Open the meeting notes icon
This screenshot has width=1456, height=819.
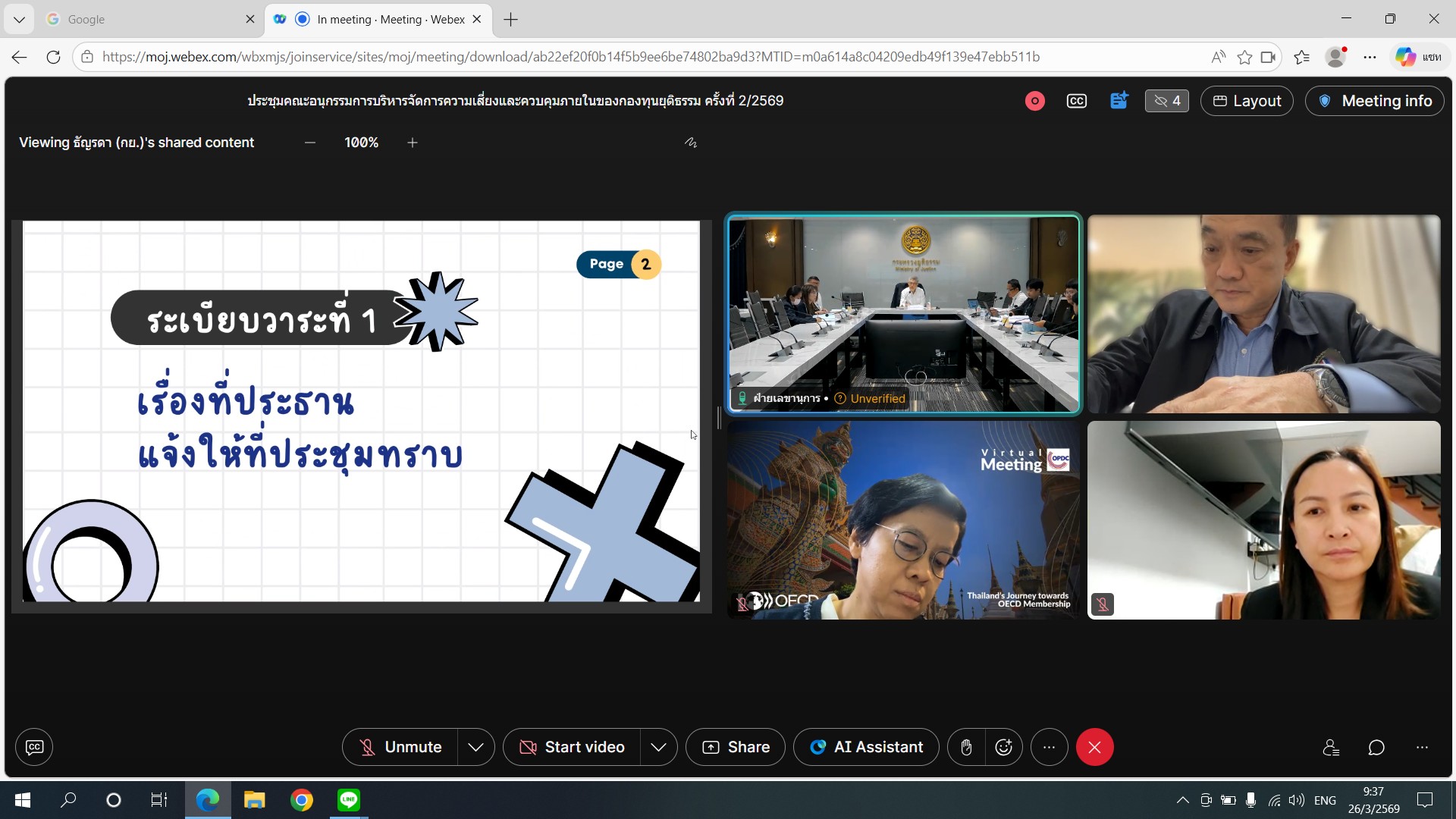click(1119, 101)
